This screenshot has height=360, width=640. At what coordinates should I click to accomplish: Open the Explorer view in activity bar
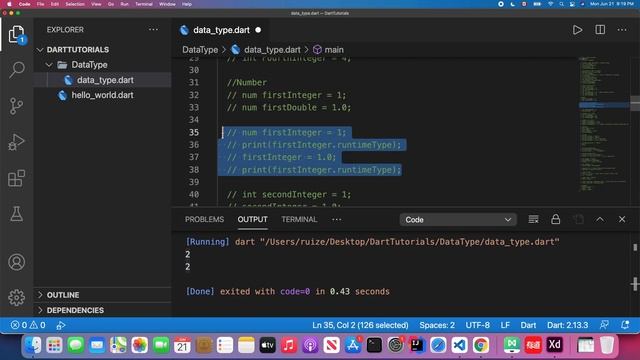pyautogui.click(x=16, y=34)
